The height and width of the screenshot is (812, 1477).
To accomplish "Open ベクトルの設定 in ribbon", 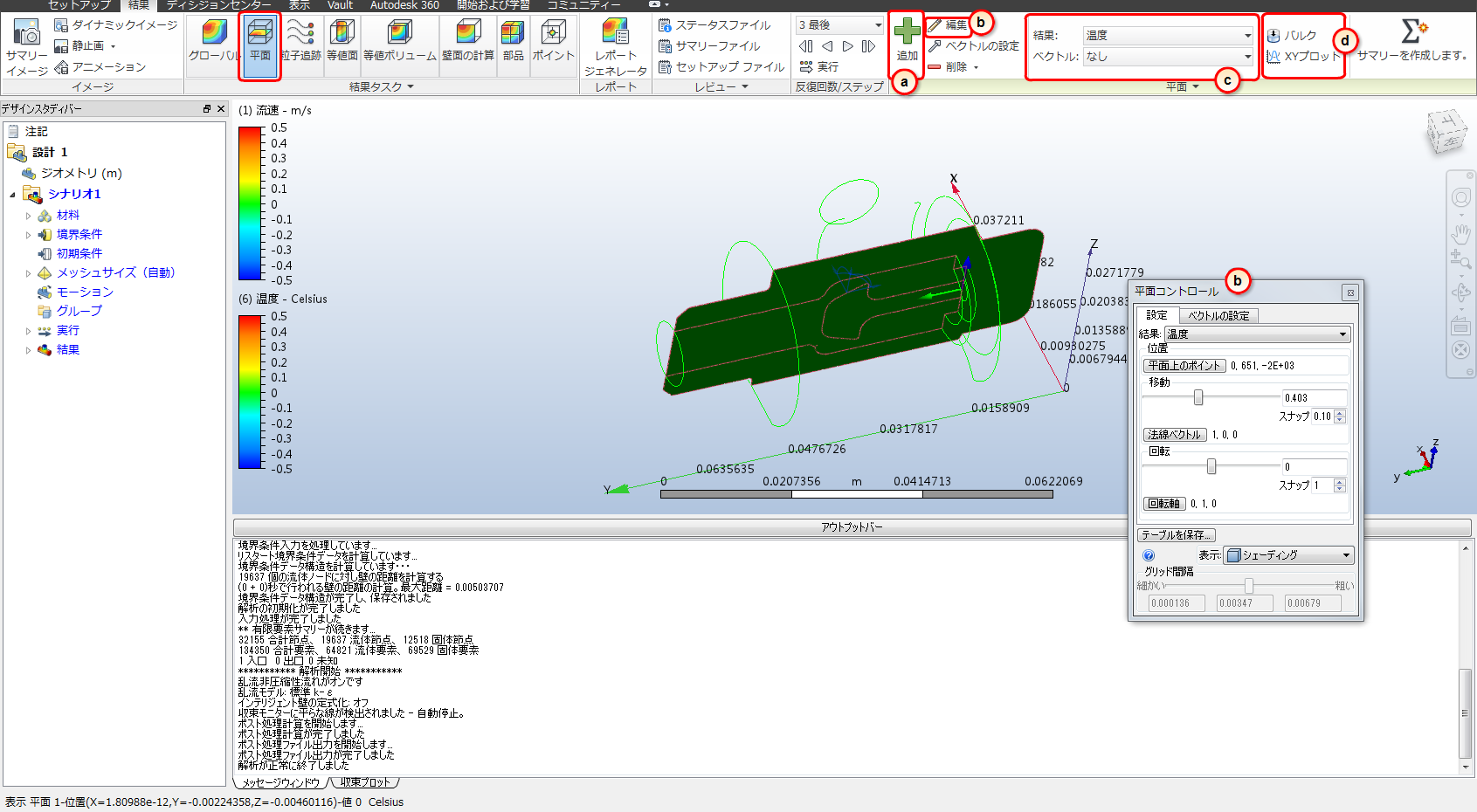I will (973, 46).
